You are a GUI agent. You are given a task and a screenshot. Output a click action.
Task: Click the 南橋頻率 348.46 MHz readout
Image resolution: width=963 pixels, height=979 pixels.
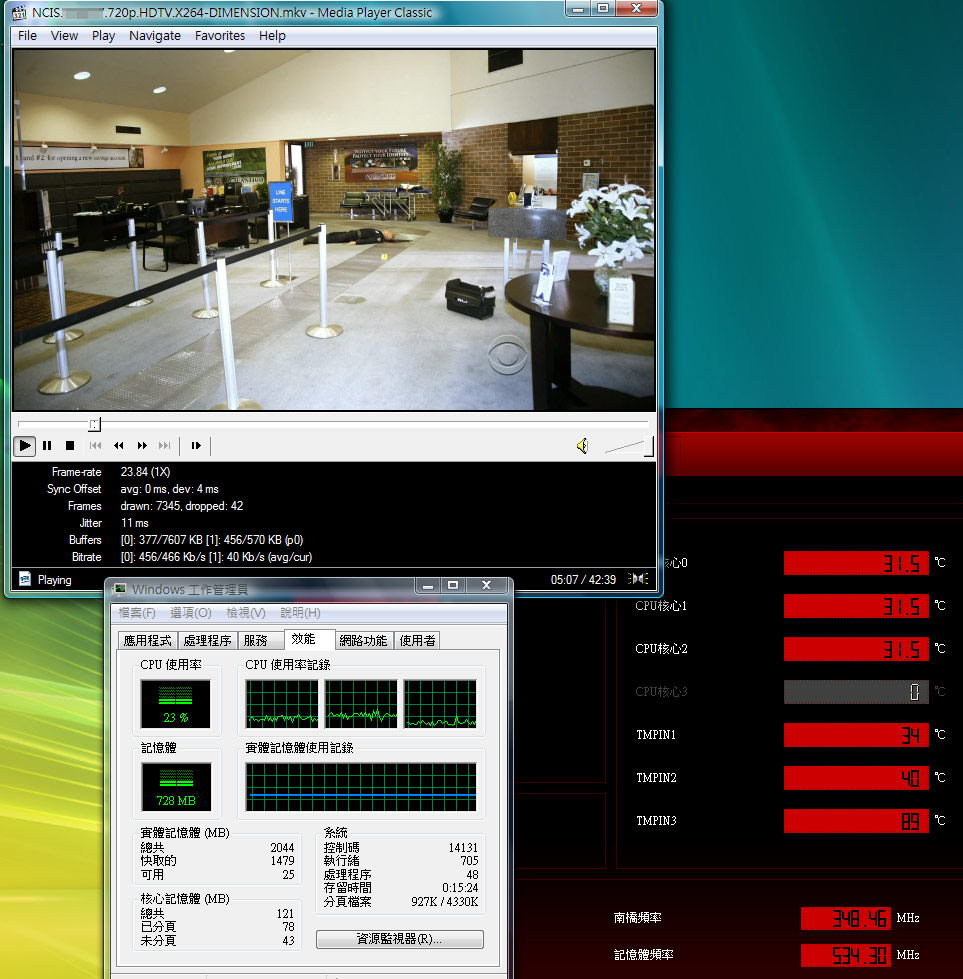click(845, 918)
